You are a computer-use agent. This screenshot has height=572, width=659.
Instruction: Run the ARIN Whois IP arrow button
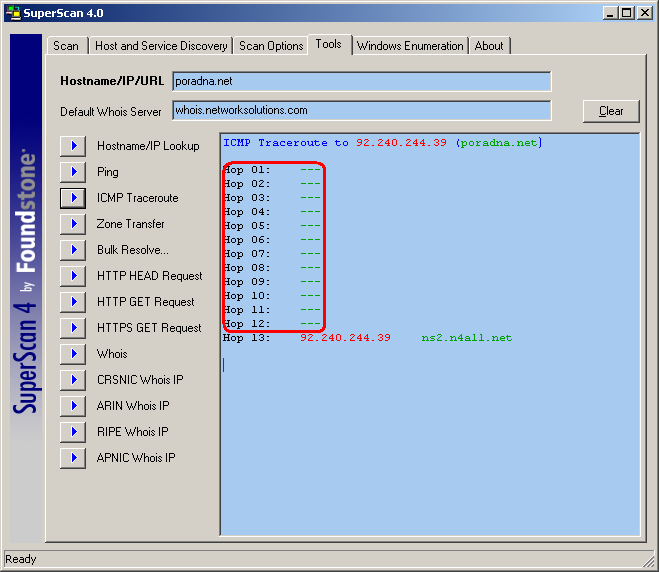coord(73,406)
